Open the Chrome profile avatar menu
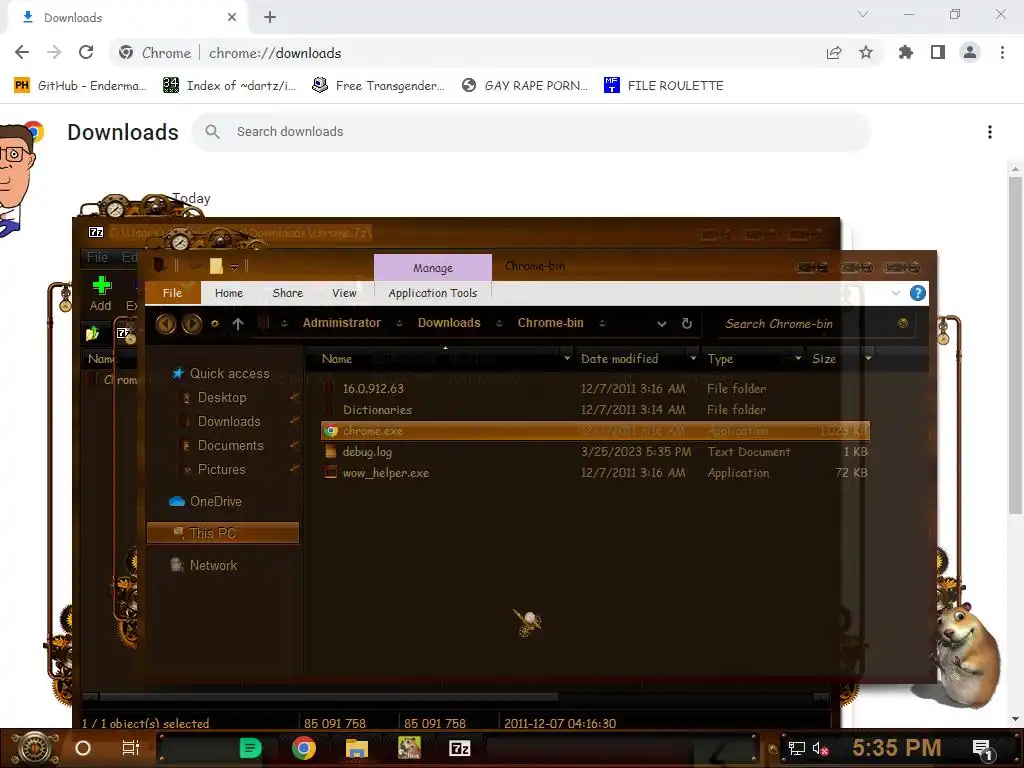 (x=970, y=52)
